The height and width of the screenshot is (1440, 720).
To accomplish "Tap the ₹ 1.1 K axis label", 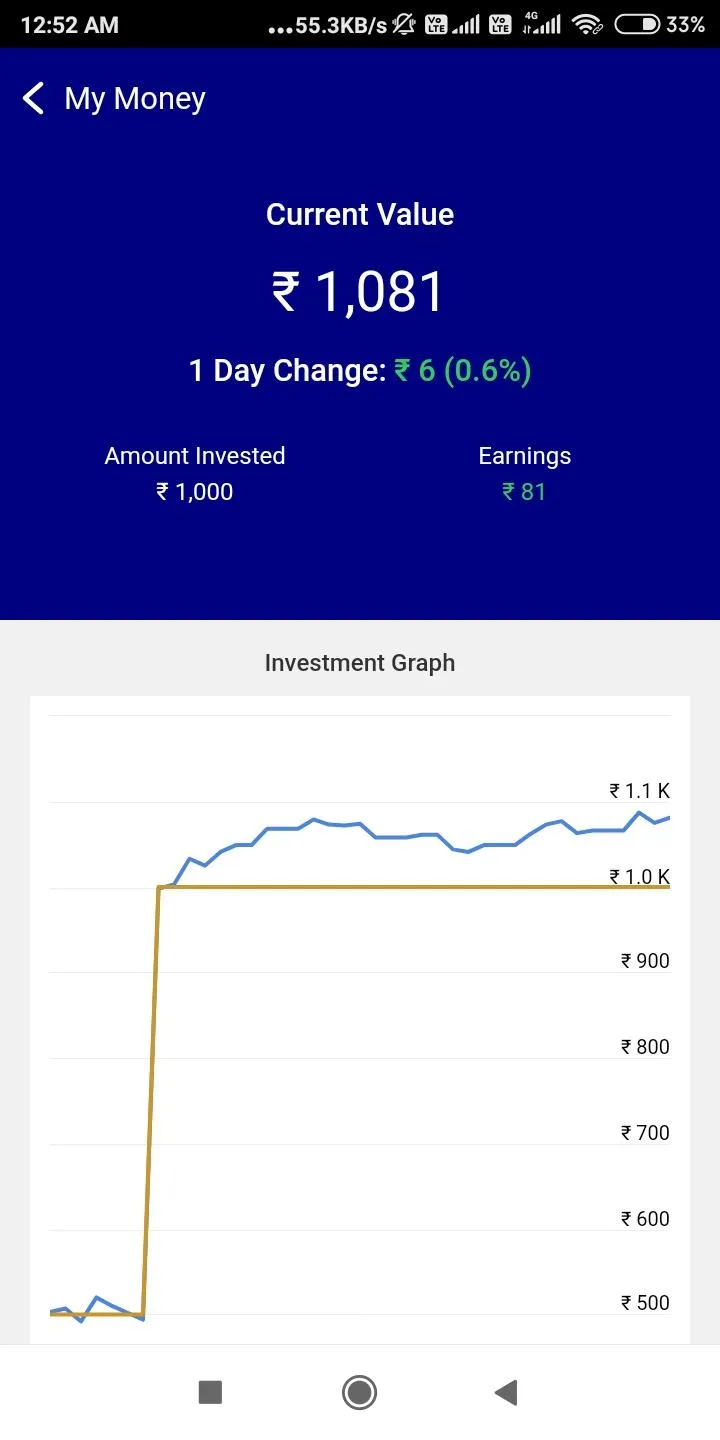I will (x=639, y=791).
